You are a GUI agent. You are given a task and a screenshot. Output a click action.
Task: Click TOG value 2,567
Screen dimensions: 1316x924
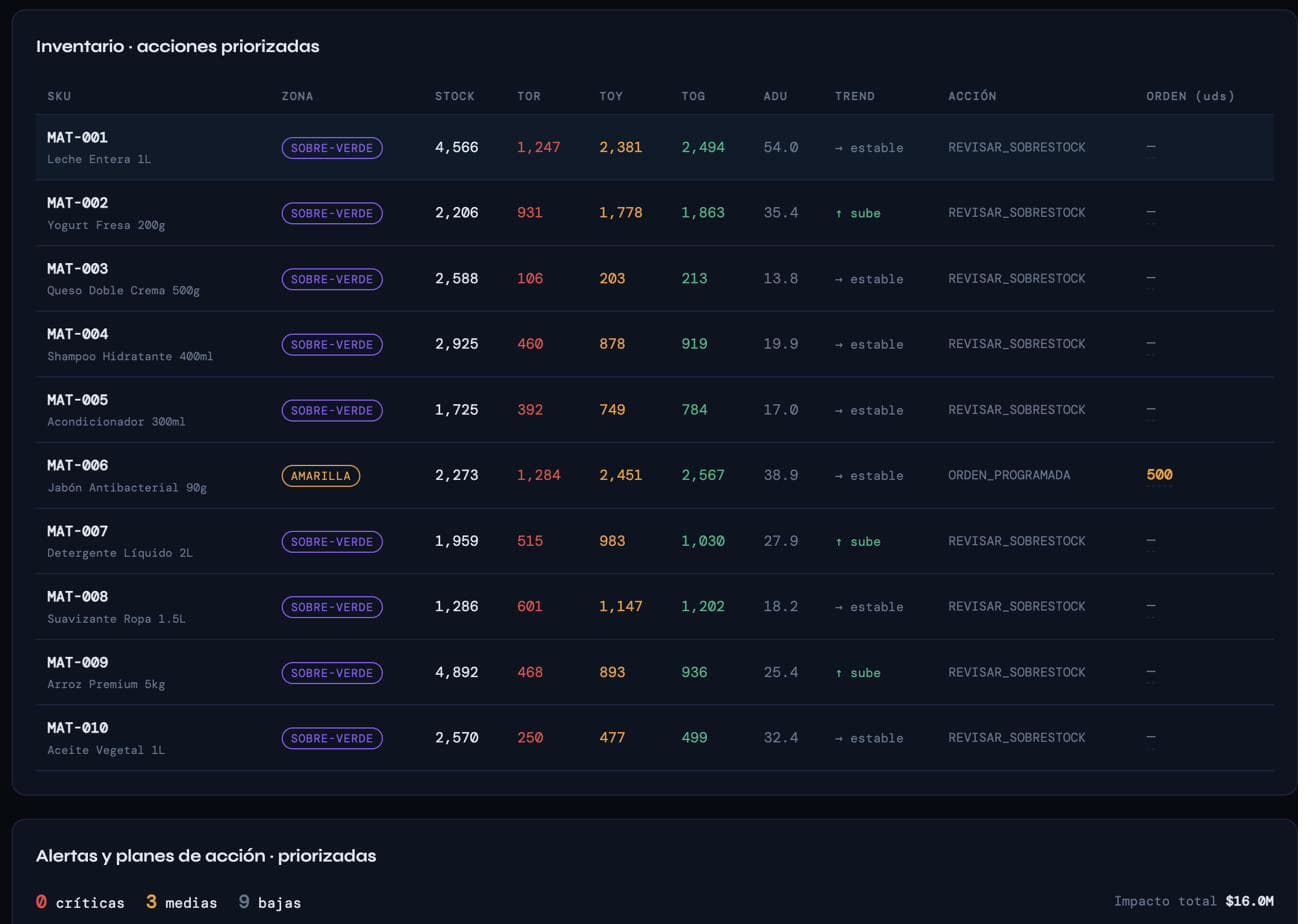click(x=703, y=475)
